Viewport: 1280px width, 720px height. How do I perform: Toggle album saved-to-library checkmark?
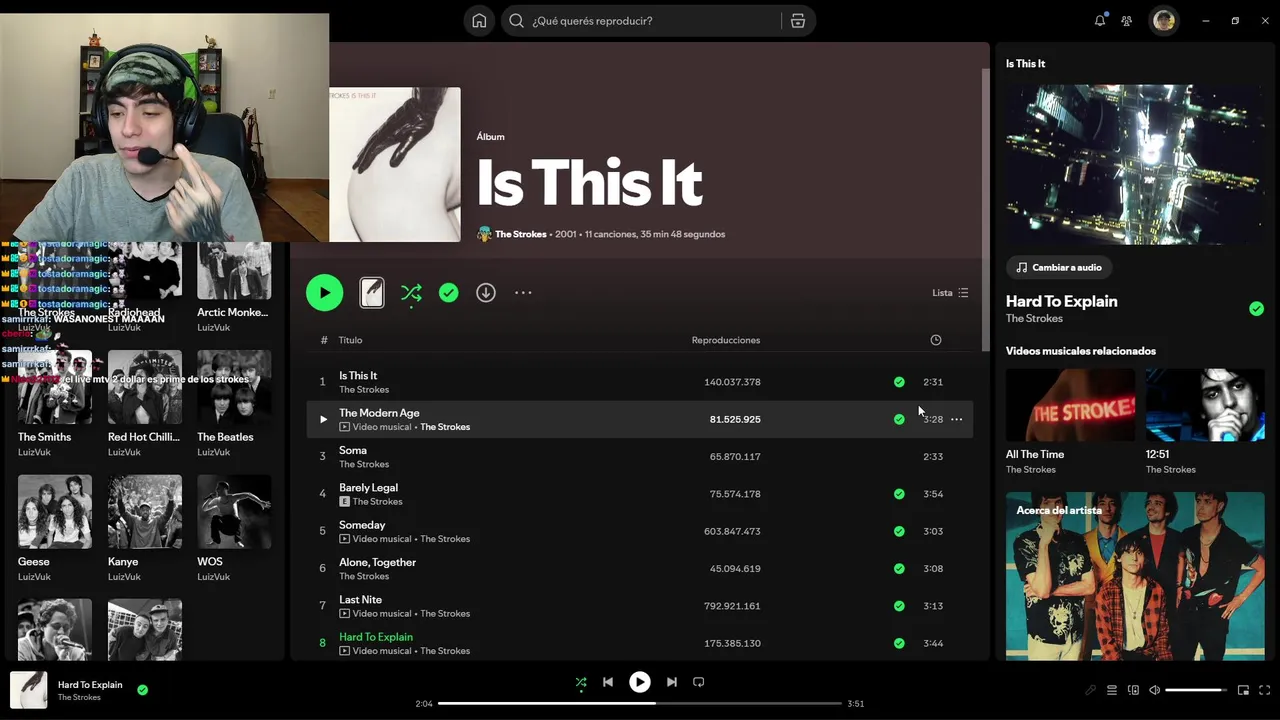click(449, 293)
